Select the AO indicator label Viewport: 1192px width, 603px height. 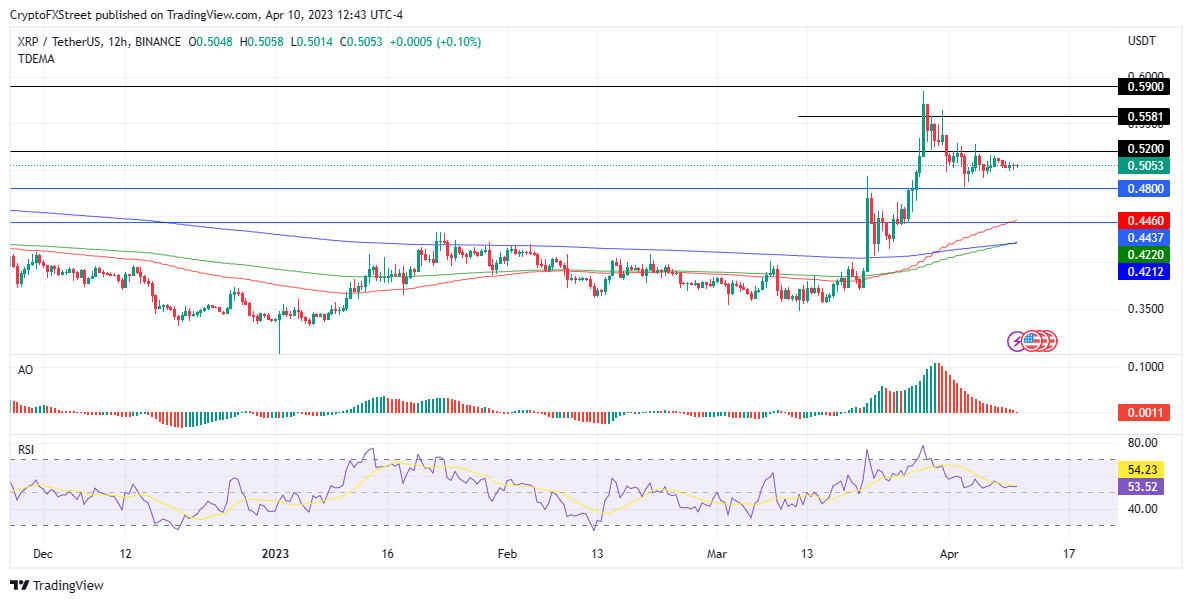(25, 370)
